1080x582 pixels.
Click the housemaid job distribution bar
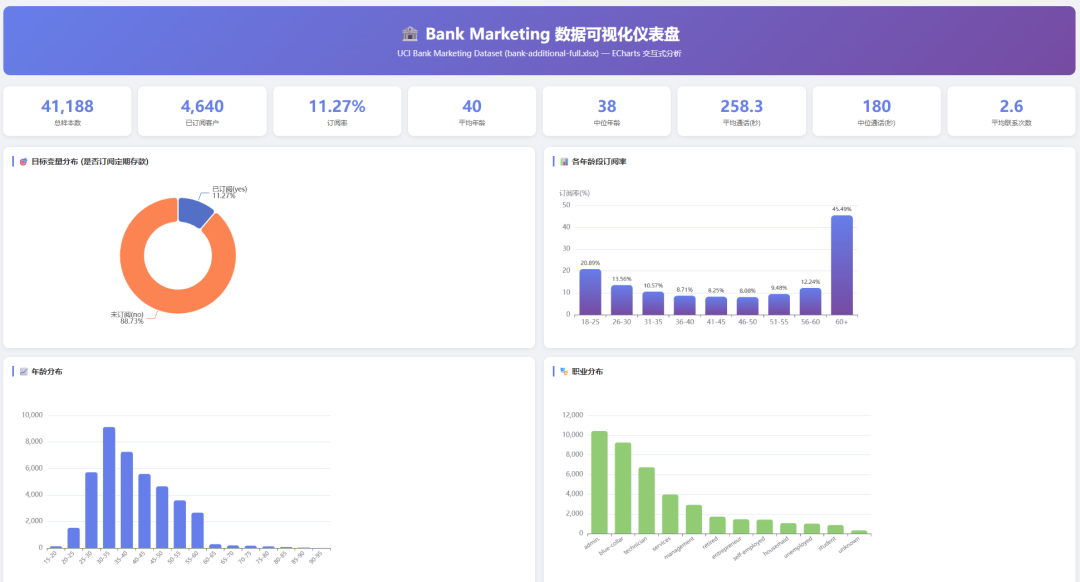(x=789, y=528)
